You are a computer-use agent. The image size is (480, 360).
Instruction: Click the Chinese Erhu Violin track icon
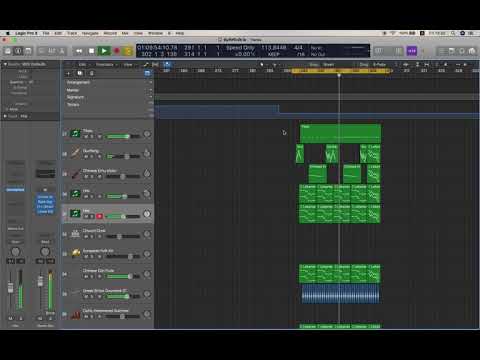pyautogui.click(x=75, y=173)
